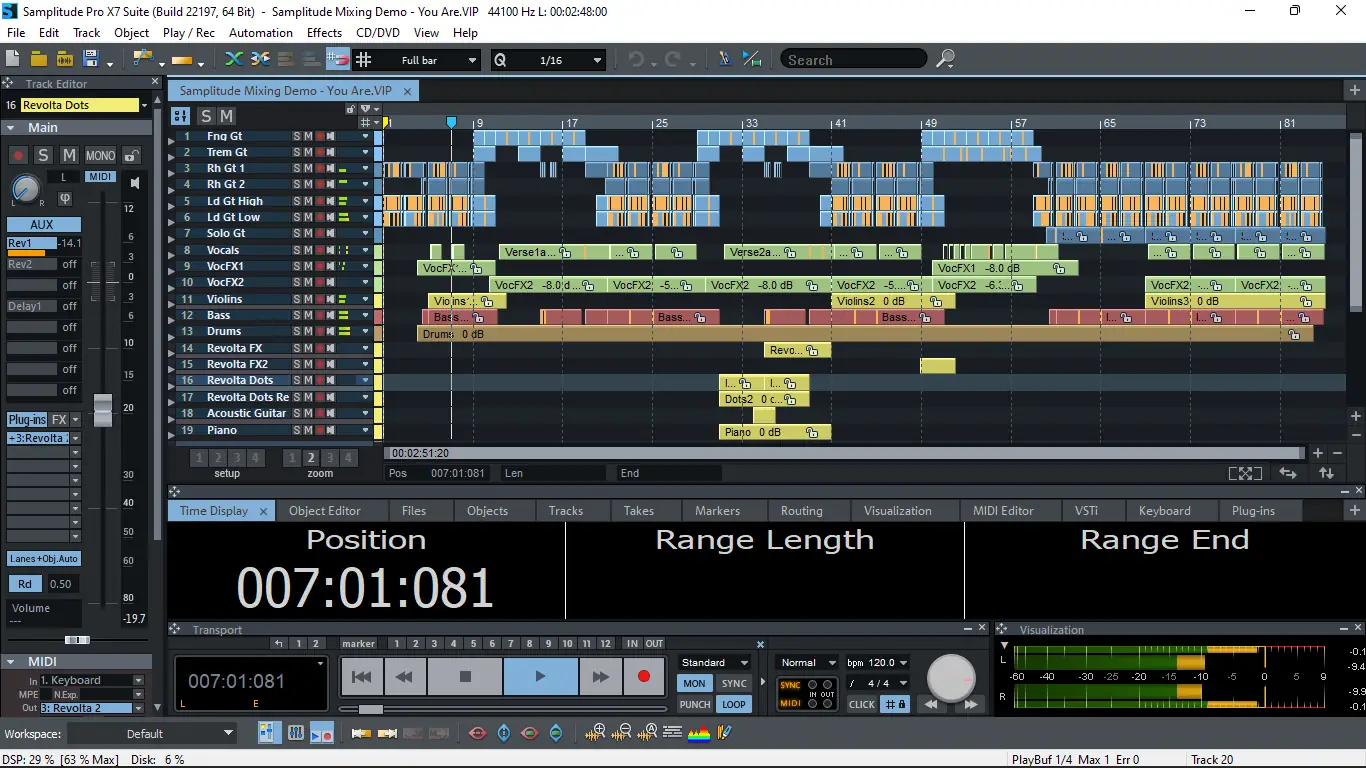Open the mixer view icon in bottom toolbar

point(296,733)
